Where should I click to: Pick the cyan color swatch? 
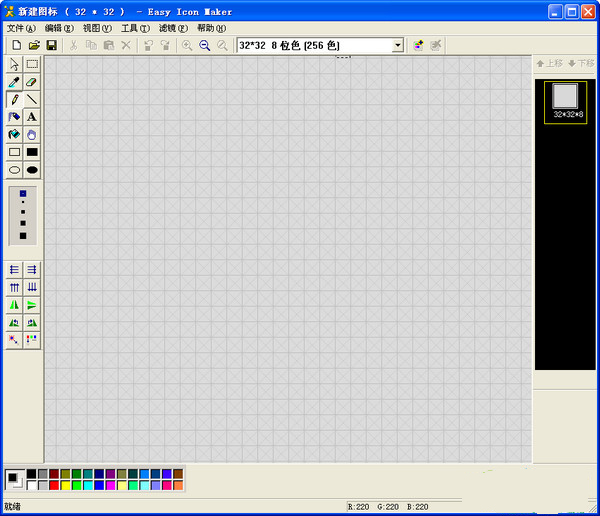tap(88, 485)
